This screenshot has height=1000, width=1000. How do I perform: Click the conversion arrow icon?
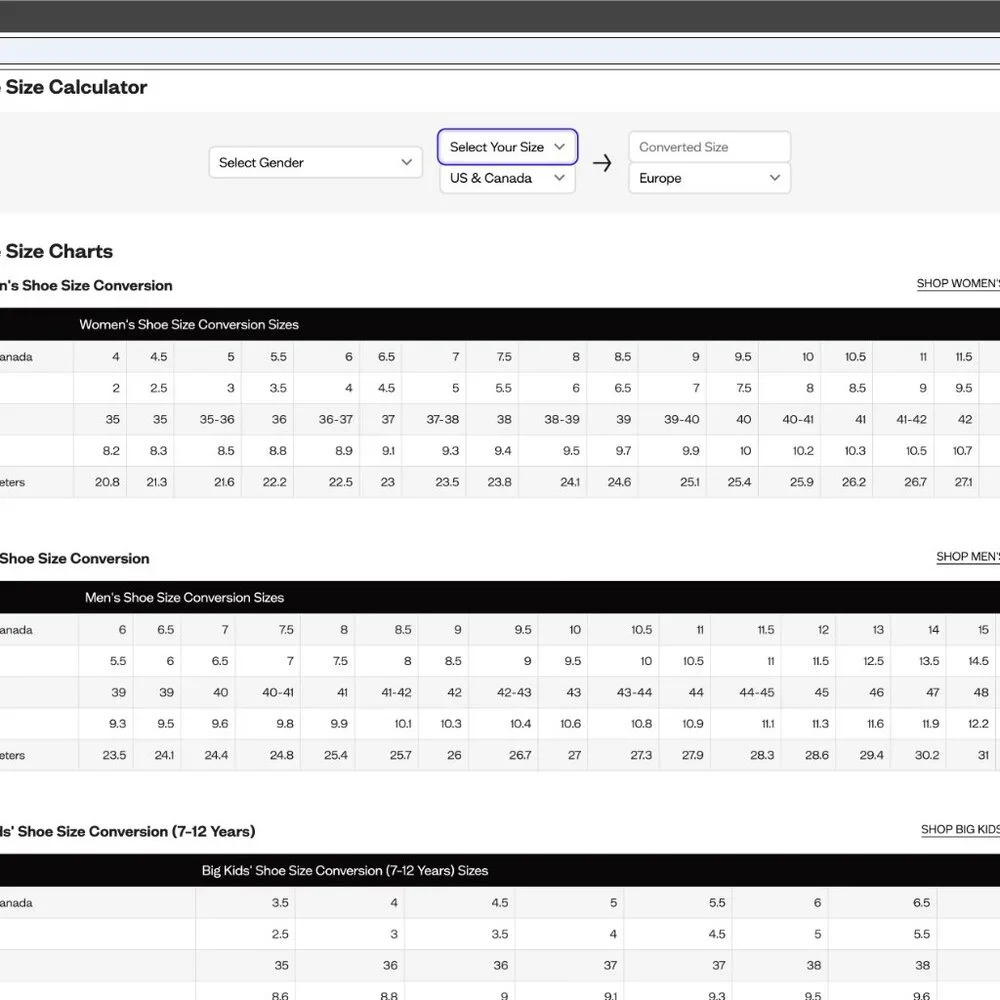[602, 163]
